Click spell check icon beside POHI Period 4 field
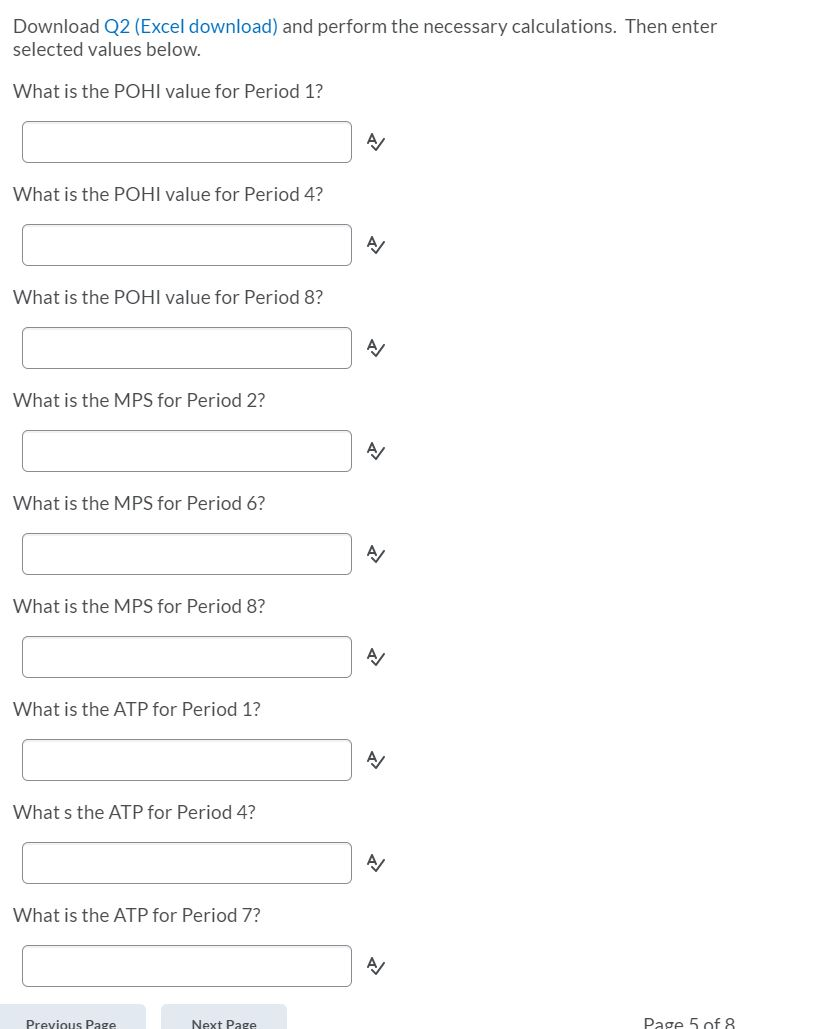819x1029 pixels. [374, 245]
